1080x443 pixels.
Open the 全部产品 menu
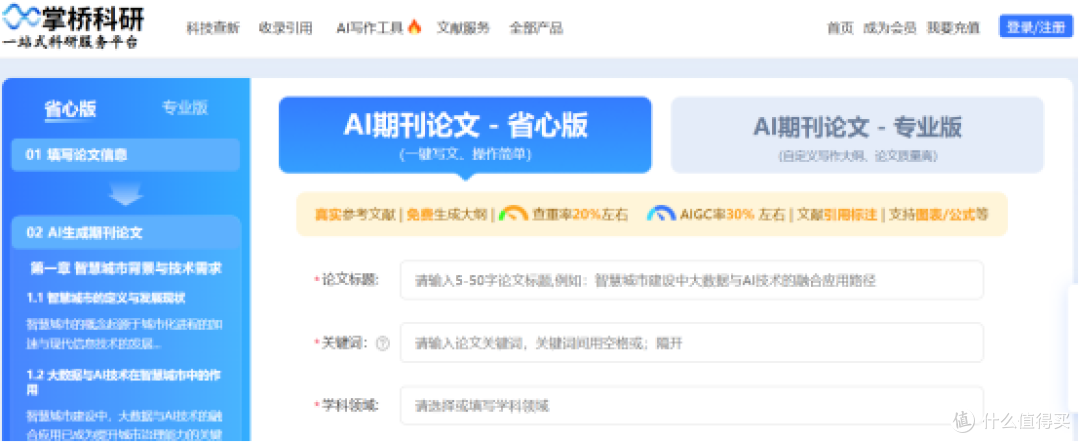point(536,28)
